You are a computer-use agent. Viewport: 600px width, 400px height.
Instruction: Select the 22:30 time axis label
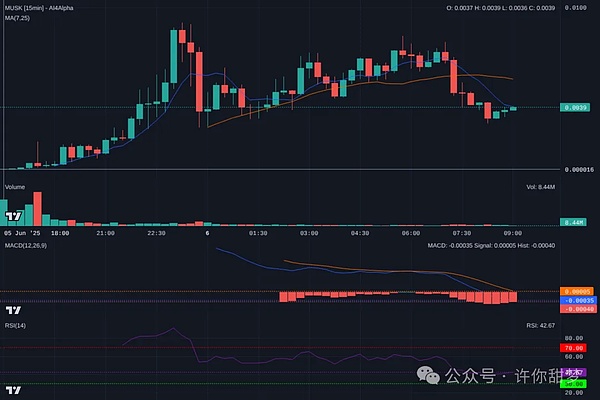coord(156,233)
